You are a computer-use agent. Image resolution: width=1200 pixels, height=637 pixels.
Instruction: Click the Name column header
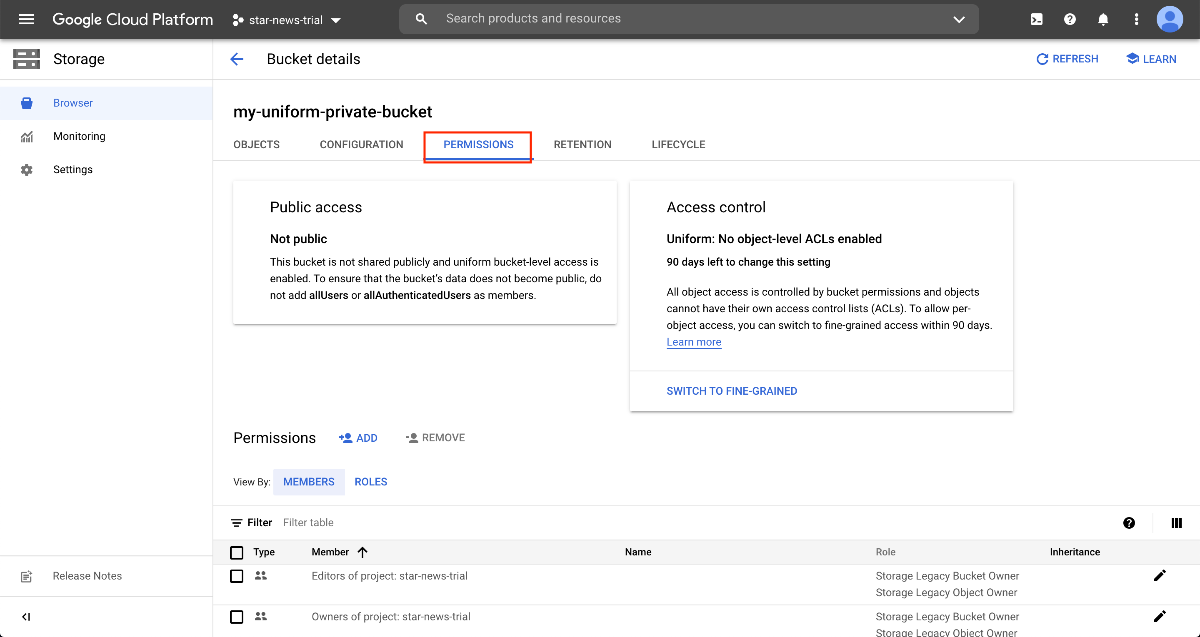click(638, 552)
